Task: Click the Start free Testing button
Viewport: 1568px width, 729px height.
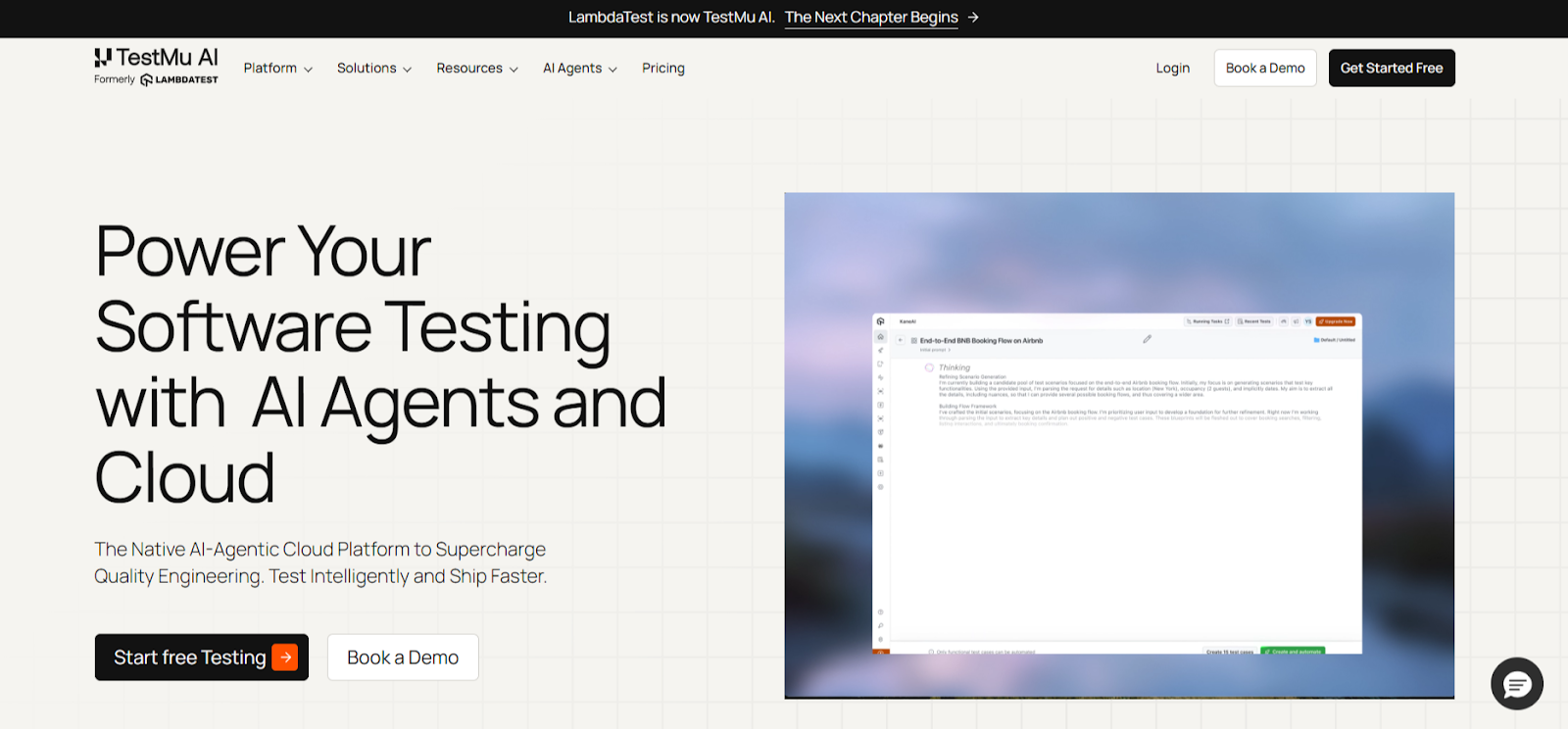Action: 202,657
